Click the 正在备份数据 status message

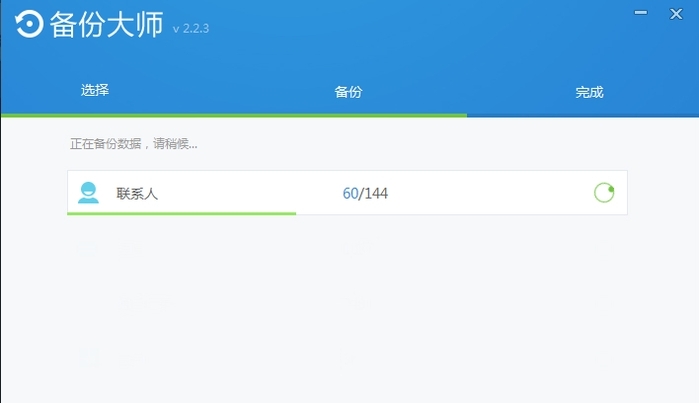(x=133, y=144)
